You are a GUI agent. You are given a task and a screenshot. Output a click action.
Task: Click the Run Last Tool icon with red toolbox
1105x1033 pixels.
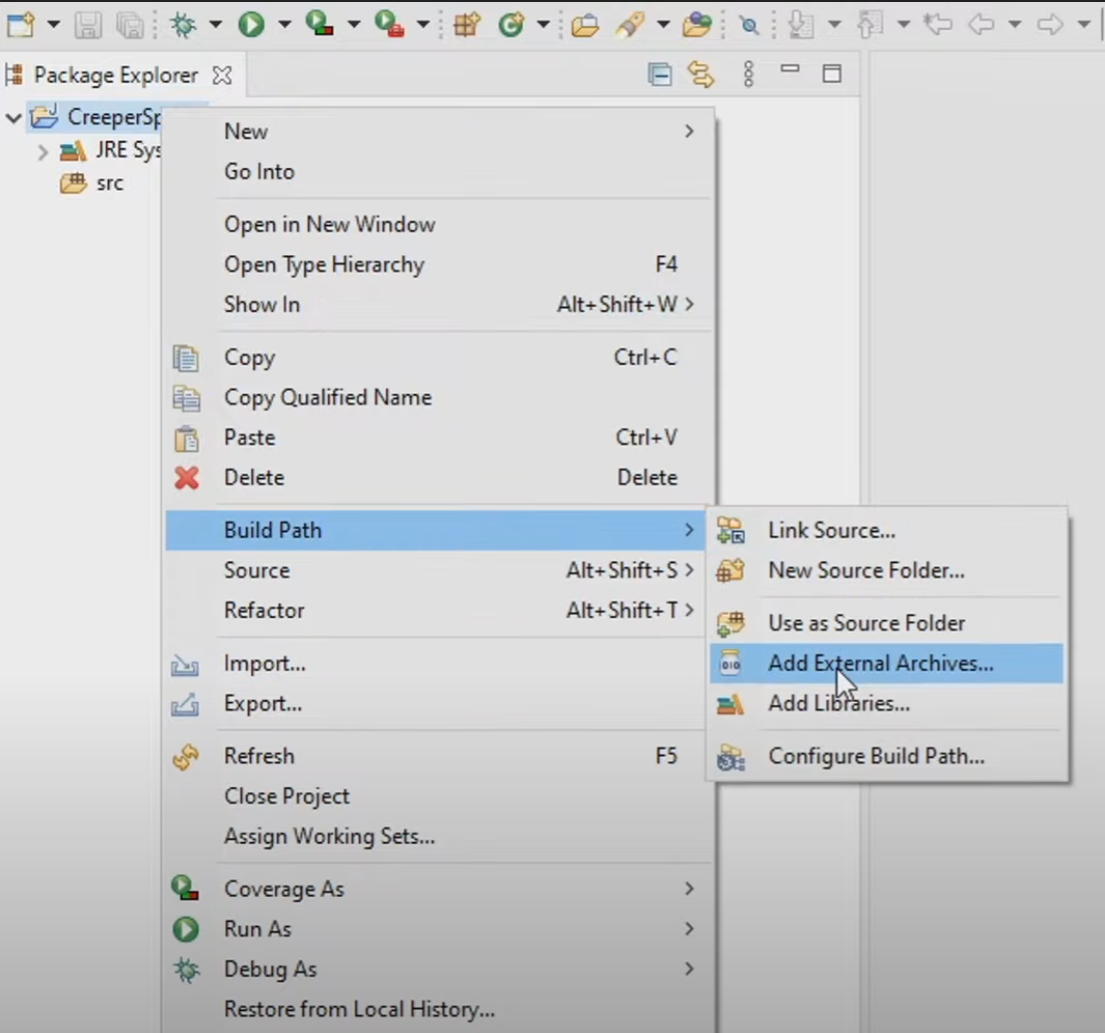[x=389, y=25]
